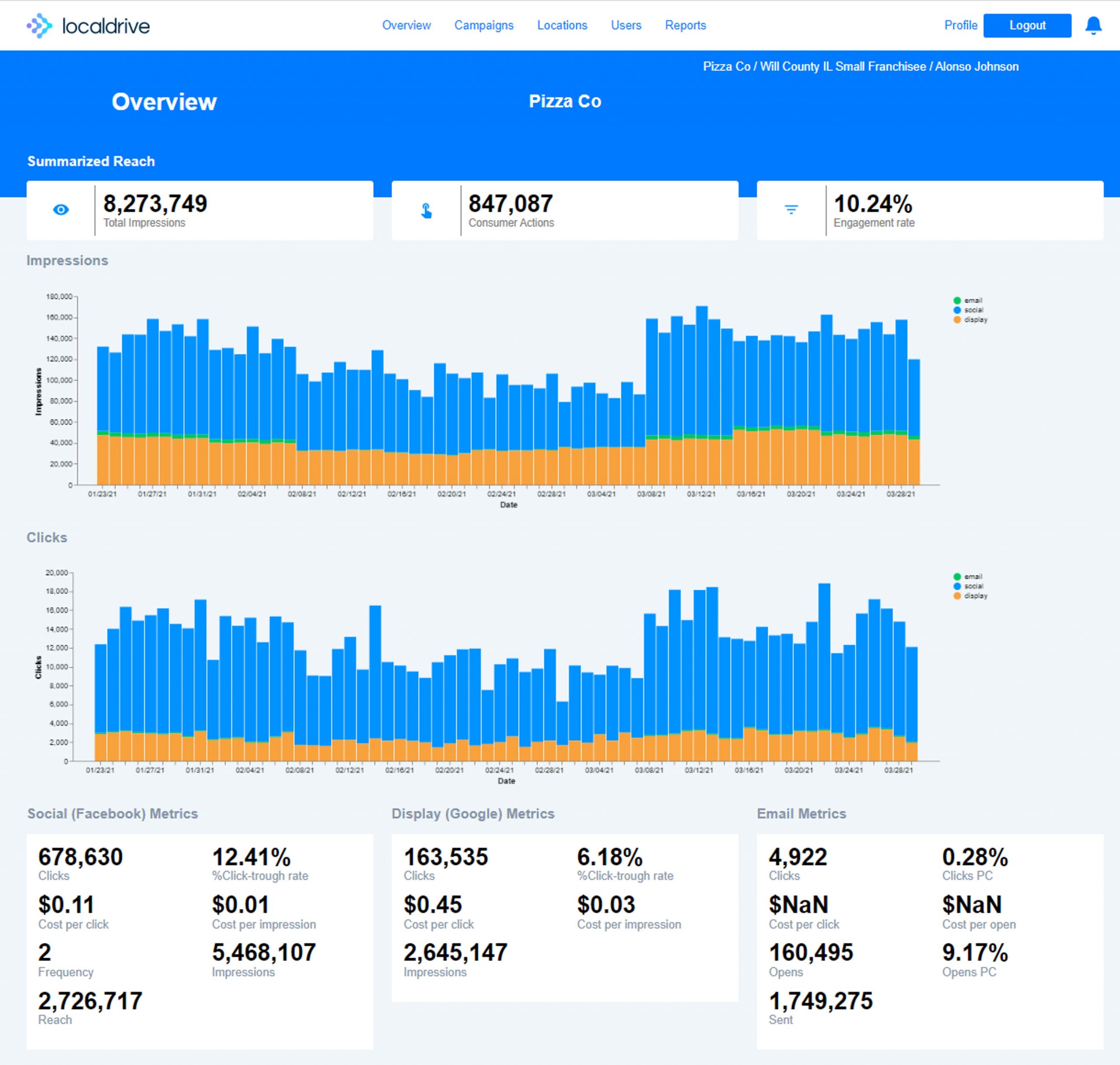Click Display (Google) Metrics heading

[x=473, y=813]
